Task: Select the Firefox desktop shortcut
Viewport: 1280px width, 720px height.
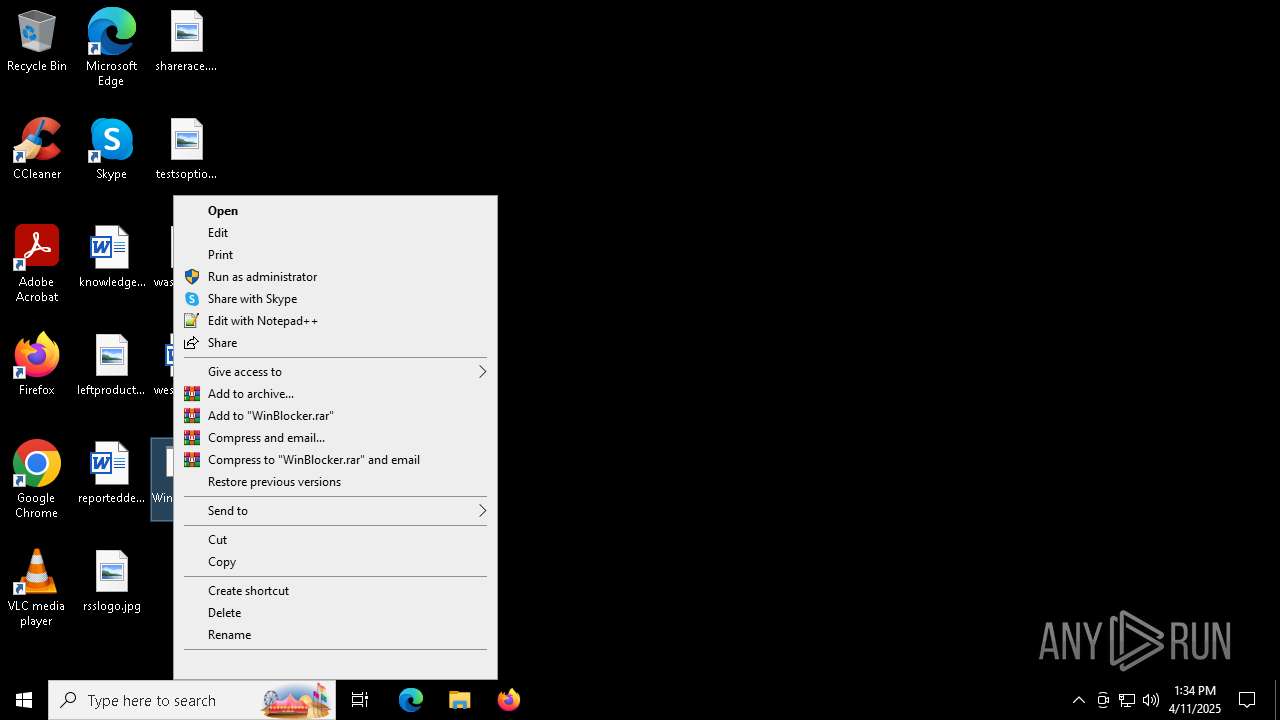Action: click(37, 366)
